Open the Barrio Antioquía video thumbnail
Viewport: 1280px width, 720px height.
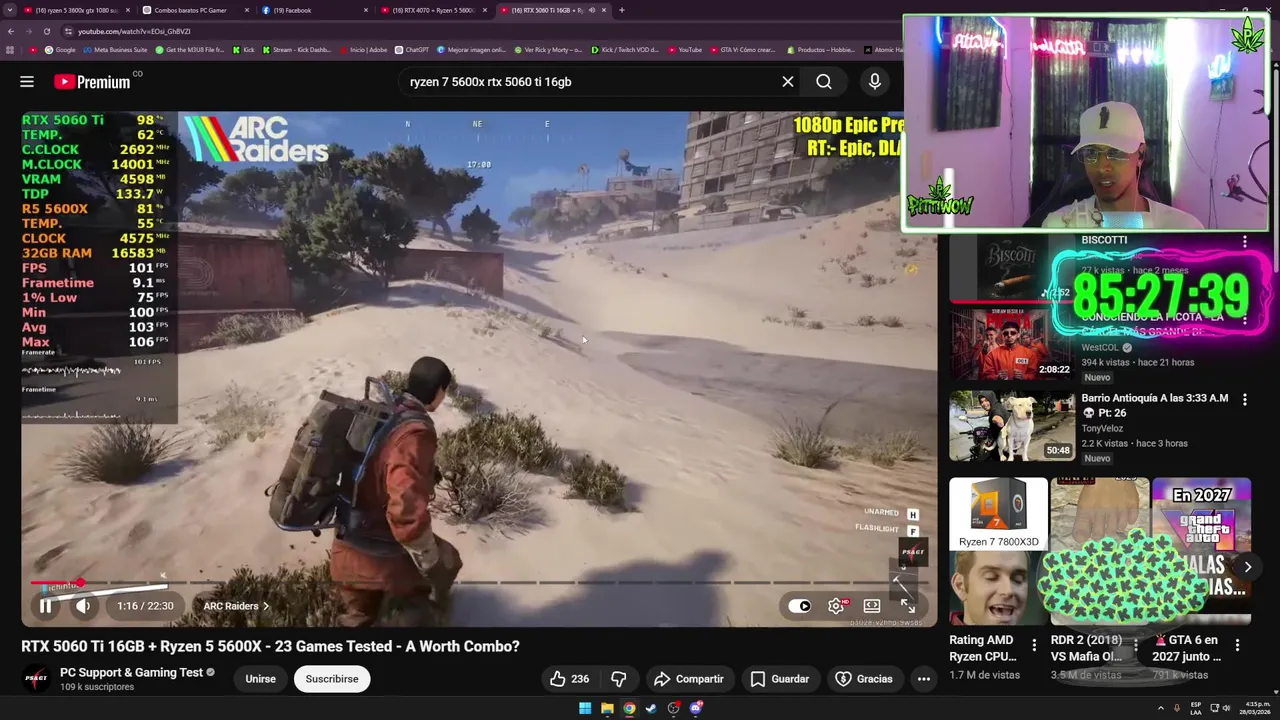pyautogui.click(x=1011, y=425)
